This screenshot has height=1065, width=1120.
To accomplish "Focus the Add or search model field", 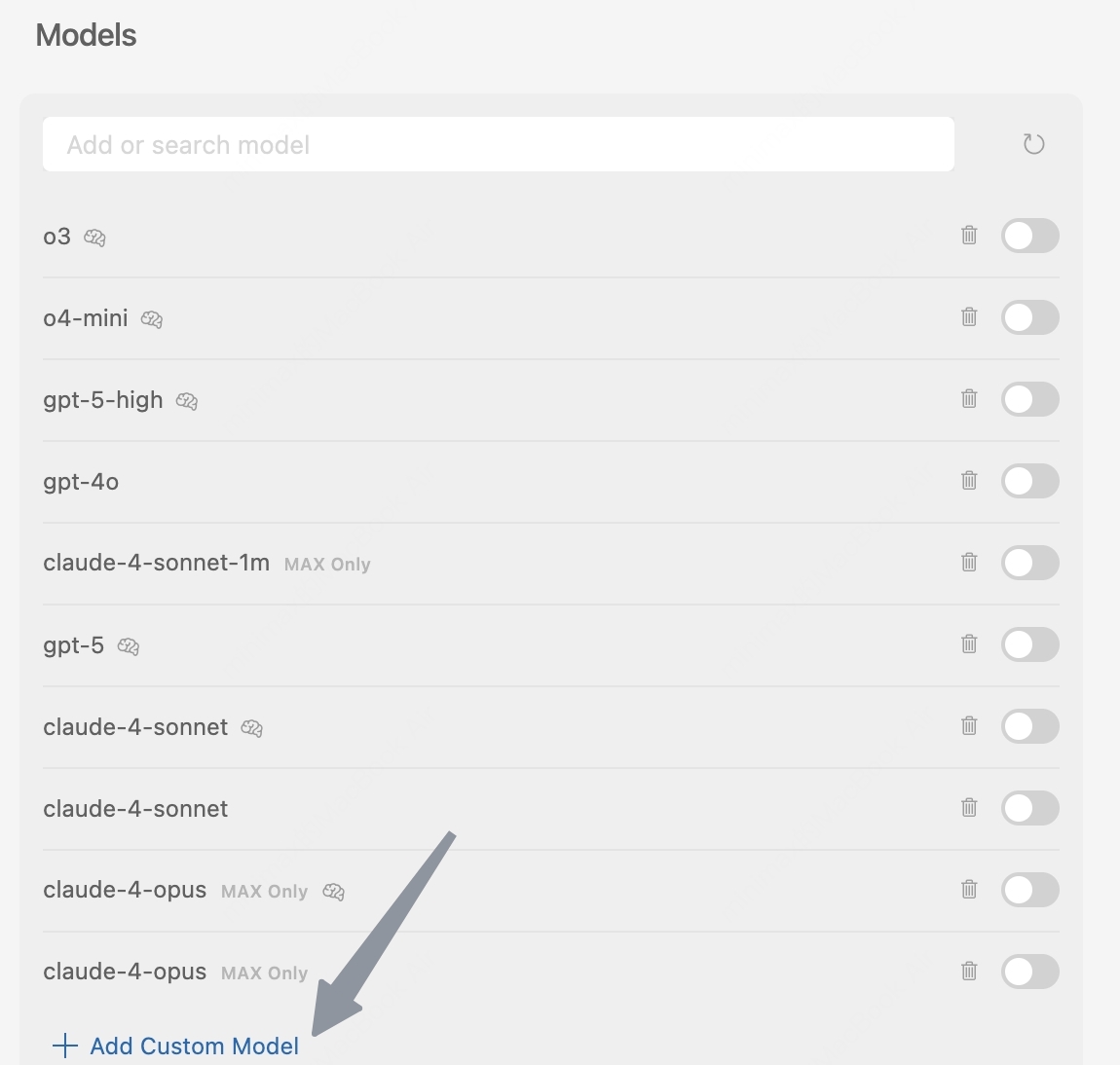I will pyautogui.click(x=498, y=145).
